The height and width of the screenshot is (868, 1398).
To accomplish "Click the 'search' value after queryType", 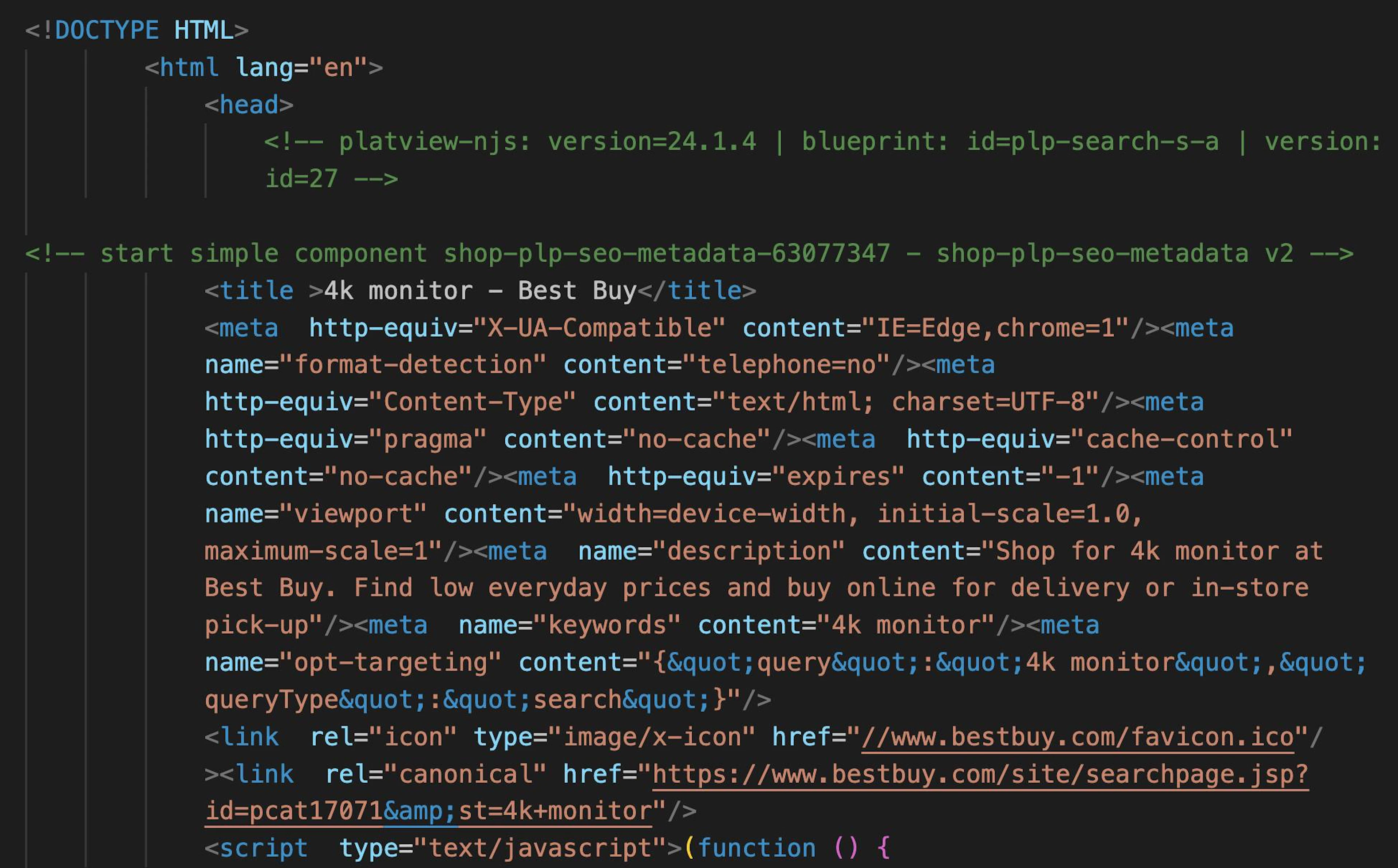I will (577, 699).
